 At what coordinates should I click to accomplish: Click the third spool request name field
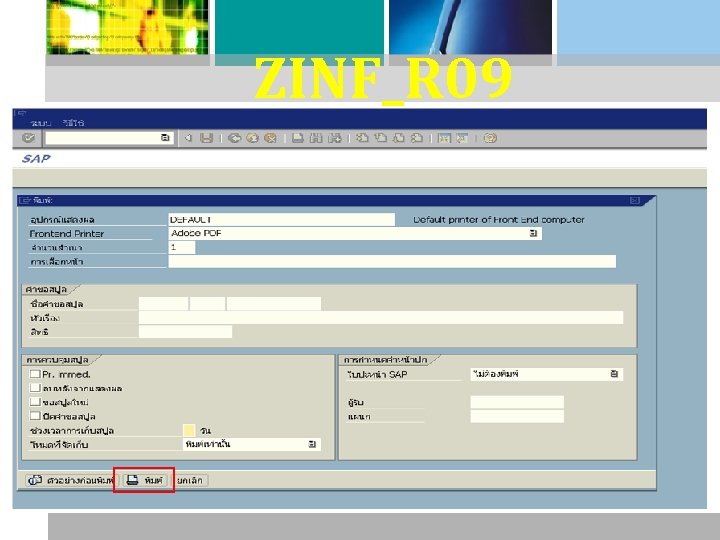(x=274, y=304)
